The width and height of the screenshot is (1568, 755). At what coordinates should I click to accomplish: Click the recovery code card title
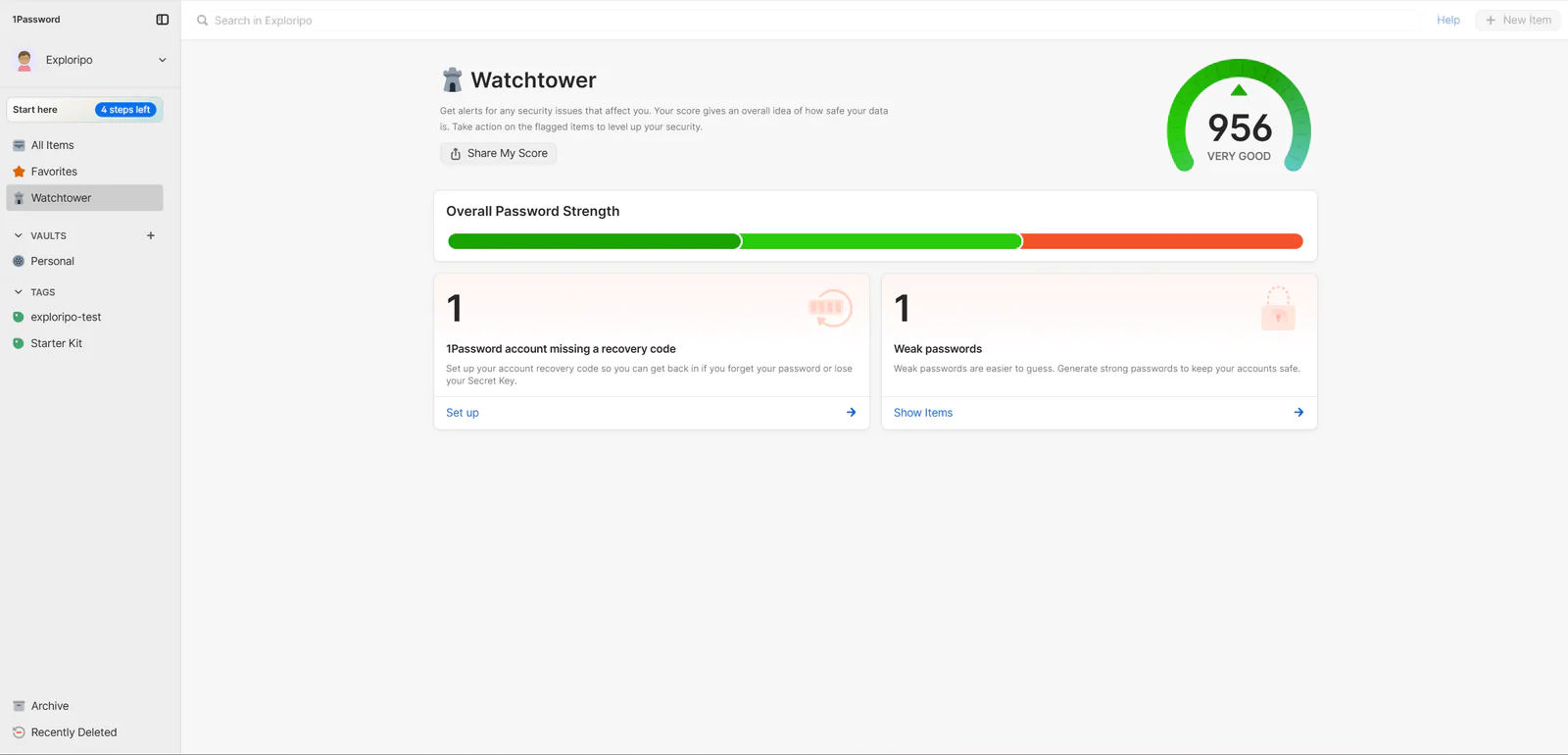coord(561,349)
